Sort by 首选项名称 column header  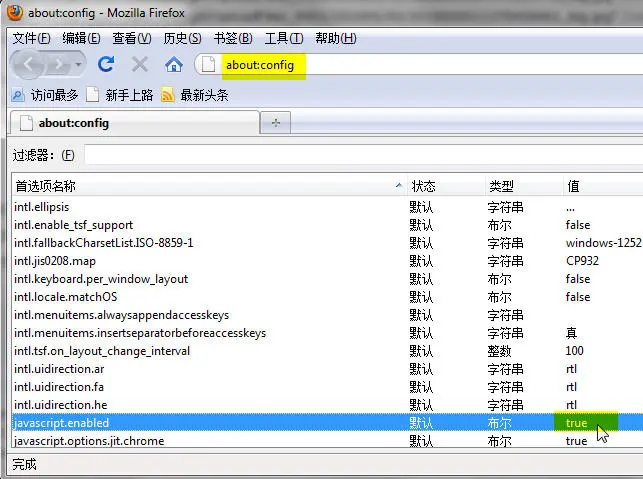coord(210,186)
